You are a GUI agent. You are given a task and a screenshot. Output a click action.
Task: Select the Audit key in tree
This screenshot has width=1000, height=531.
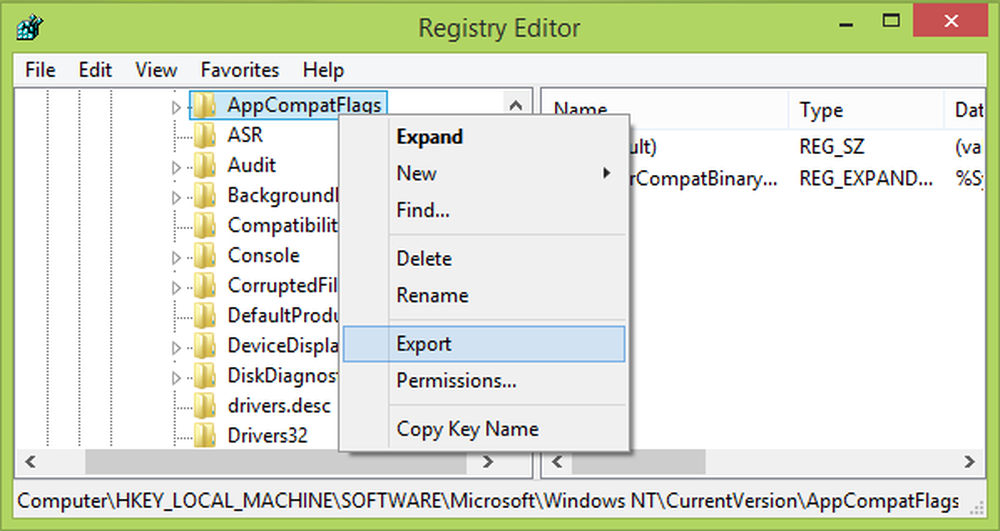252,165
